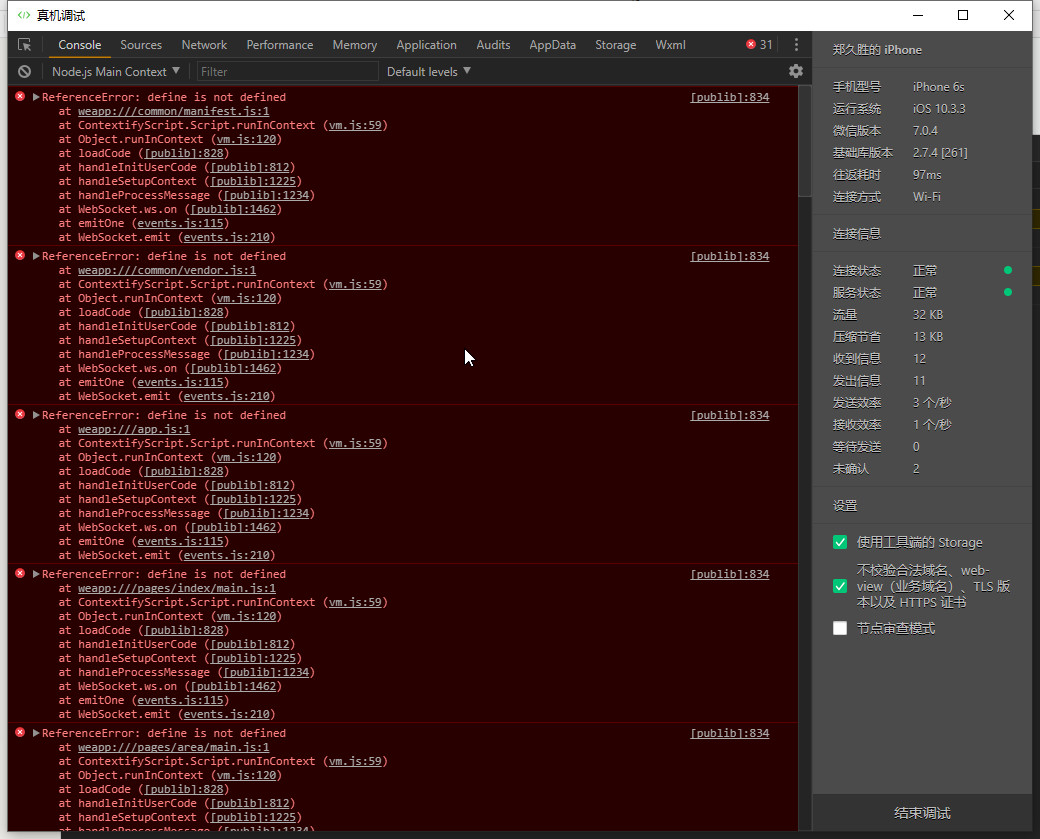Viewport: 1040px width, 839px height.
Task: Click the 连接信息 section header
Action: pos(856,233)
